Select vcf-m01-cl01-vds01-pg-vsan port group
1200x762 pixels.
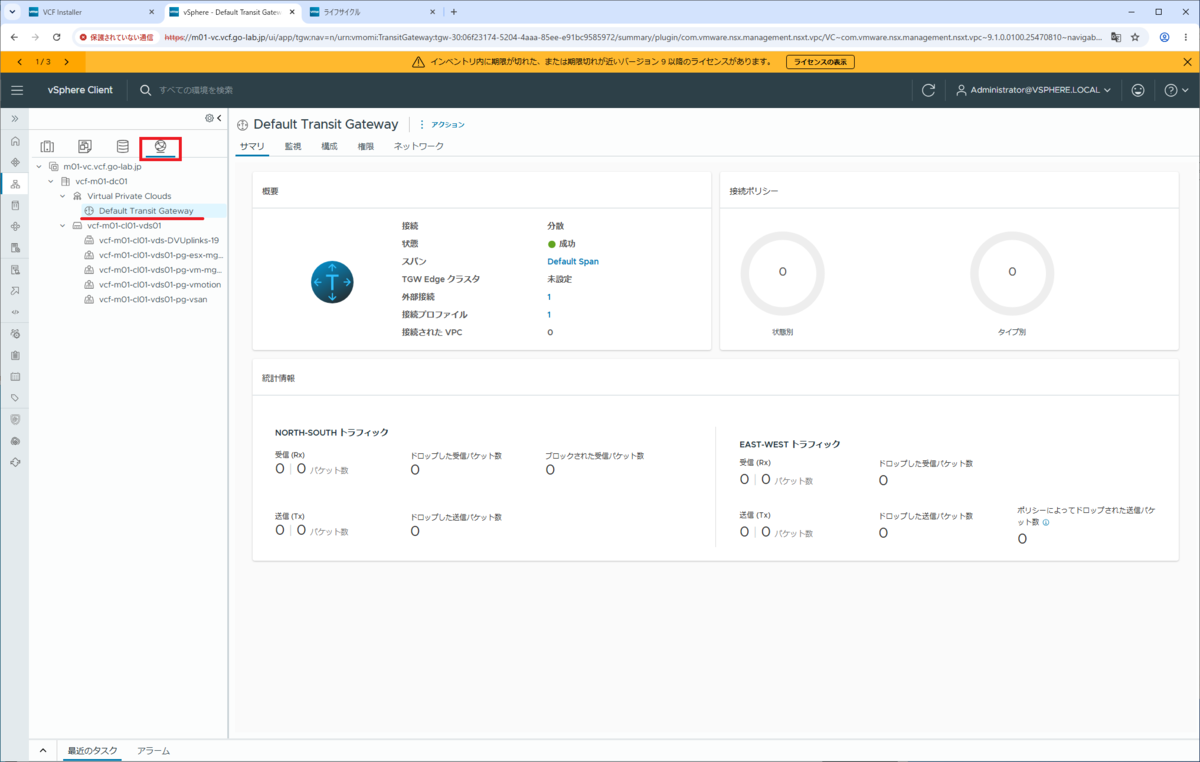(152, 299)
